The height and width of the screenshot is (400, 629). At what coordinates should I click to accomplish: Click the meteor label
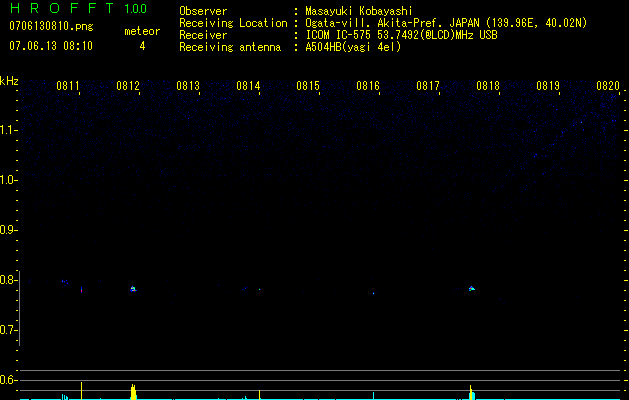pyautogui.click(x=142, y=31)
